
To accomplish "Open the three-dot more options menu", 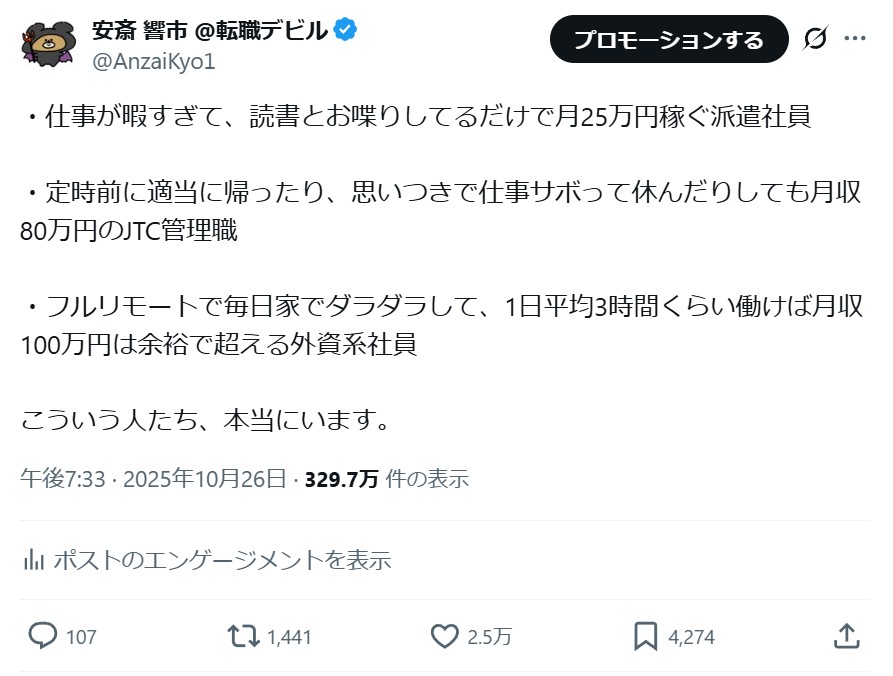I will click(855, 39).
